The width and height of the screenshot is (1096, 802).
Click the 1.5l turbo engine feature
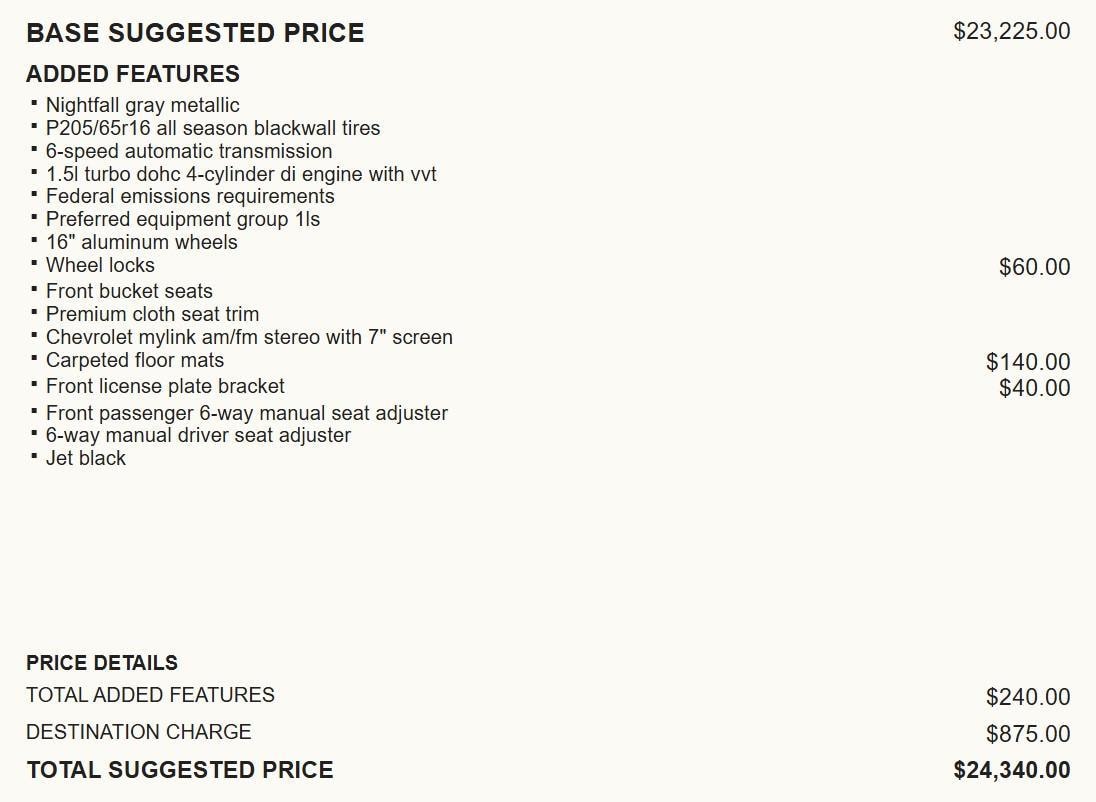241,174
